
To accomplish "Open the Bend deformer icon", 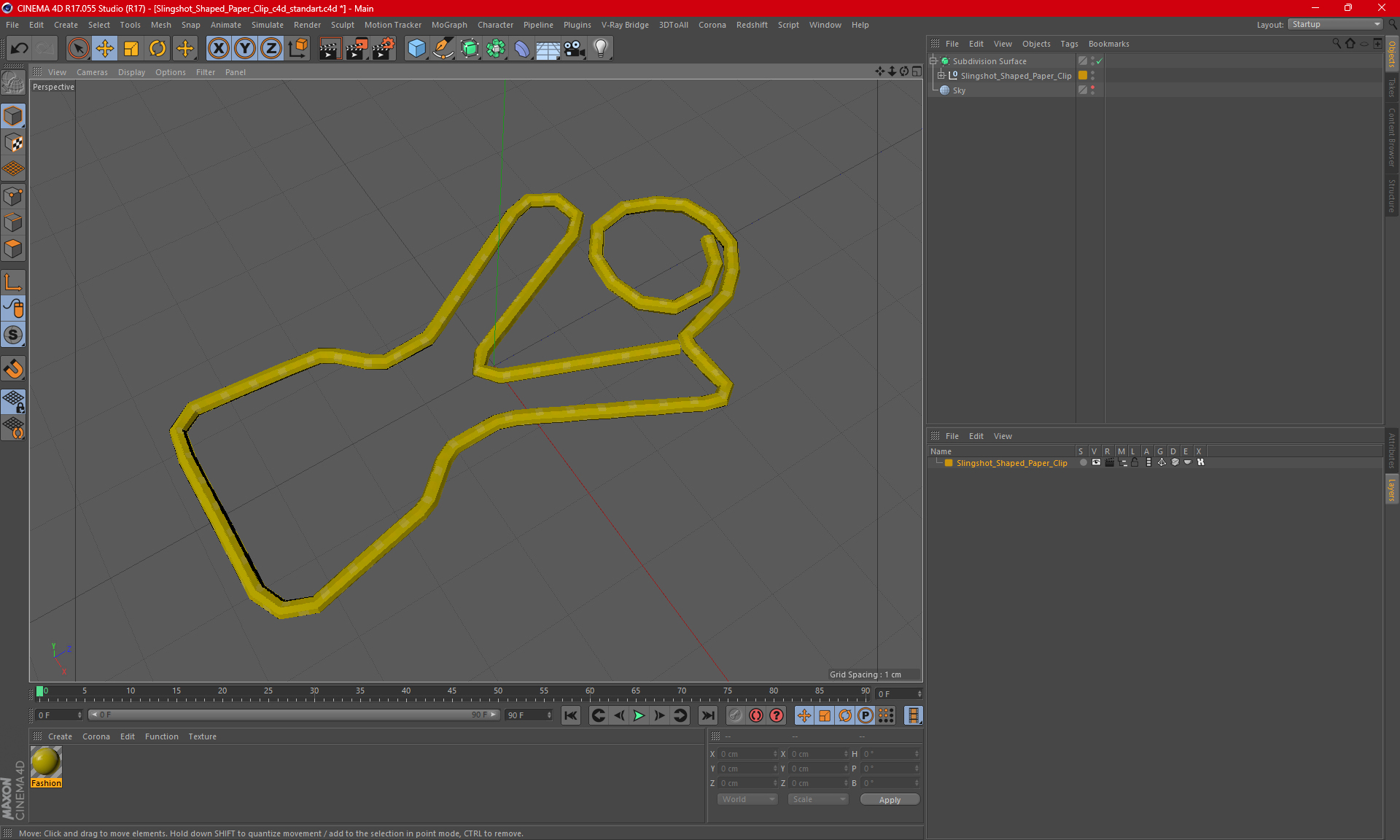I will (x=522, y=48).
